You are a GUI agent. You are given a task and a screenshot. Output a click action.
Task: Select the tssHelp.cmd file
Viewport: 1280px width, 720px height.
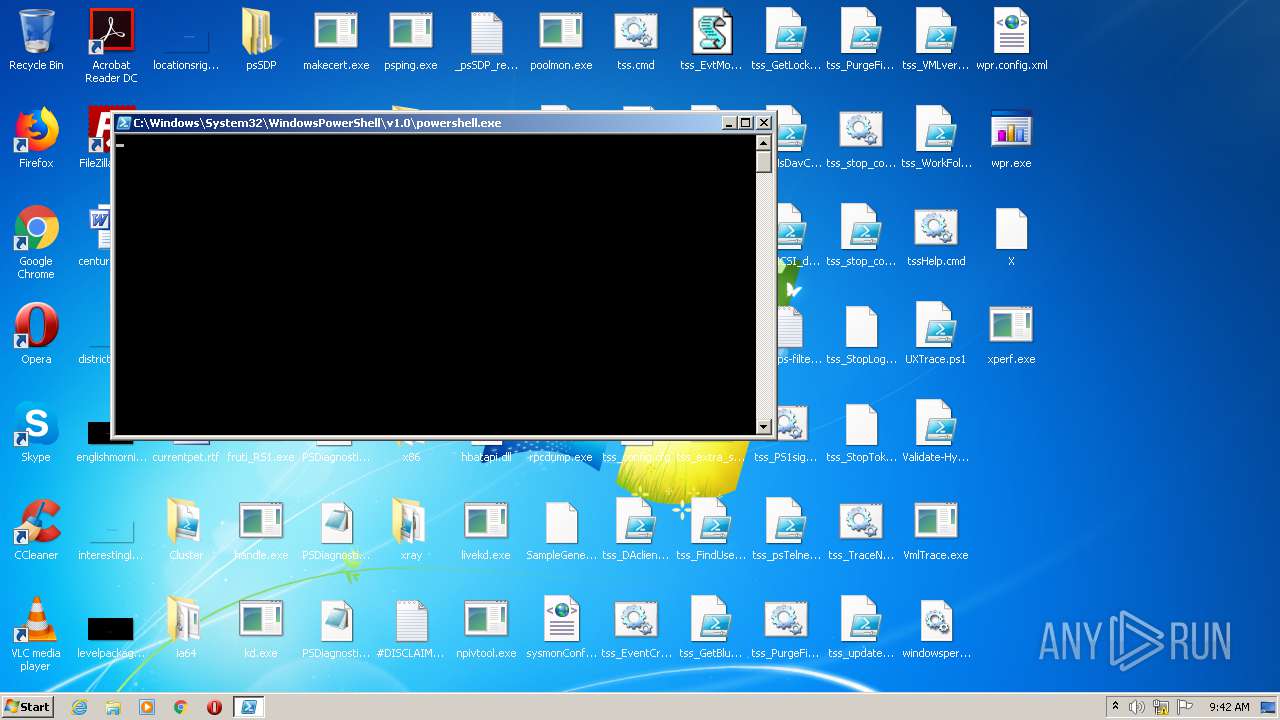(936, 237)
